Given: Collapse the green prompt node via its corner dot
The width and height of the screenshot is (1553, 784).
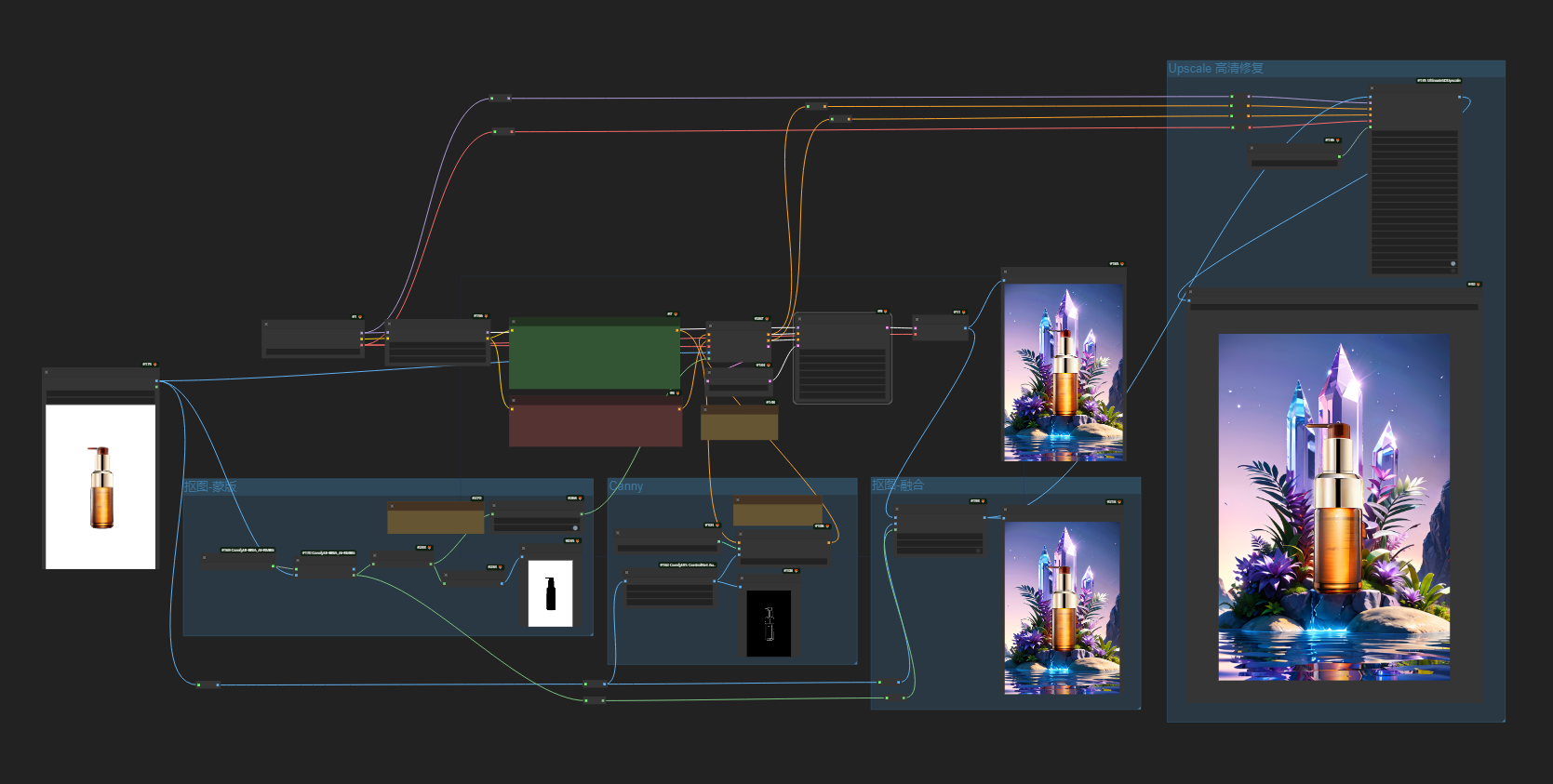Looking at the screenshot, I should coord(513,321).
